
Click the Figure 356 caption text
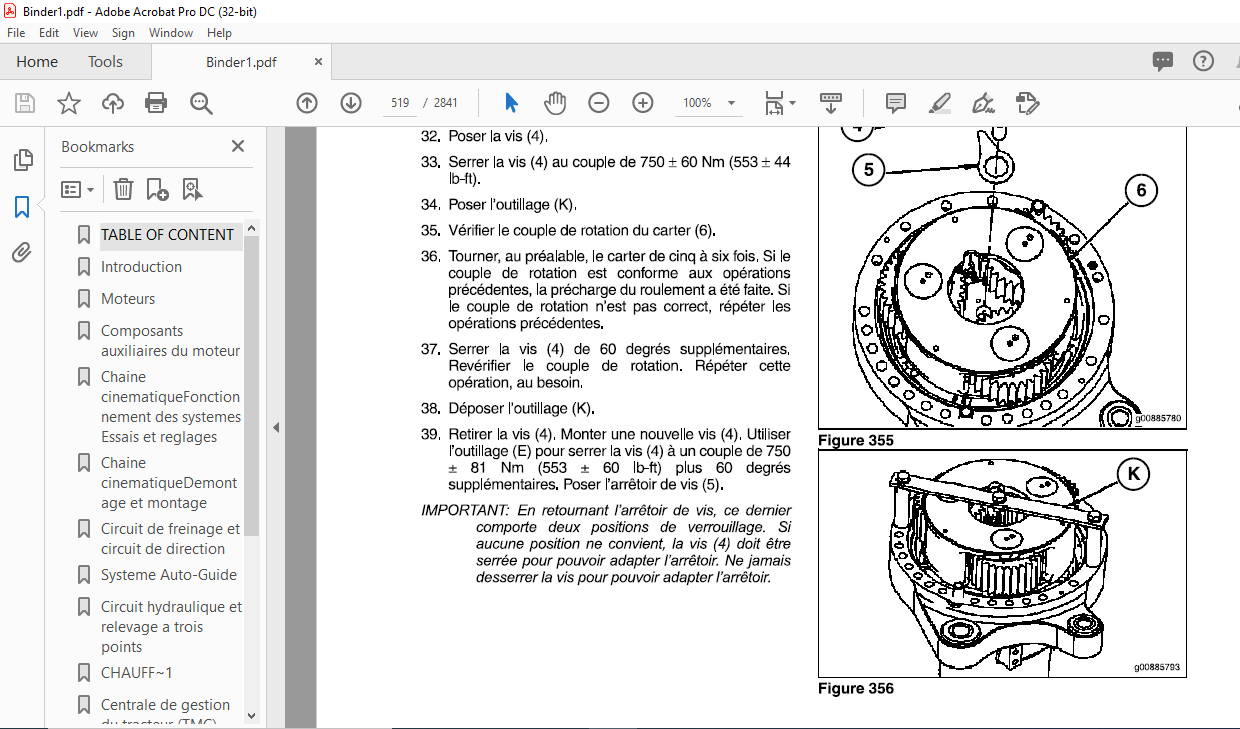click(x=856, y=688)
